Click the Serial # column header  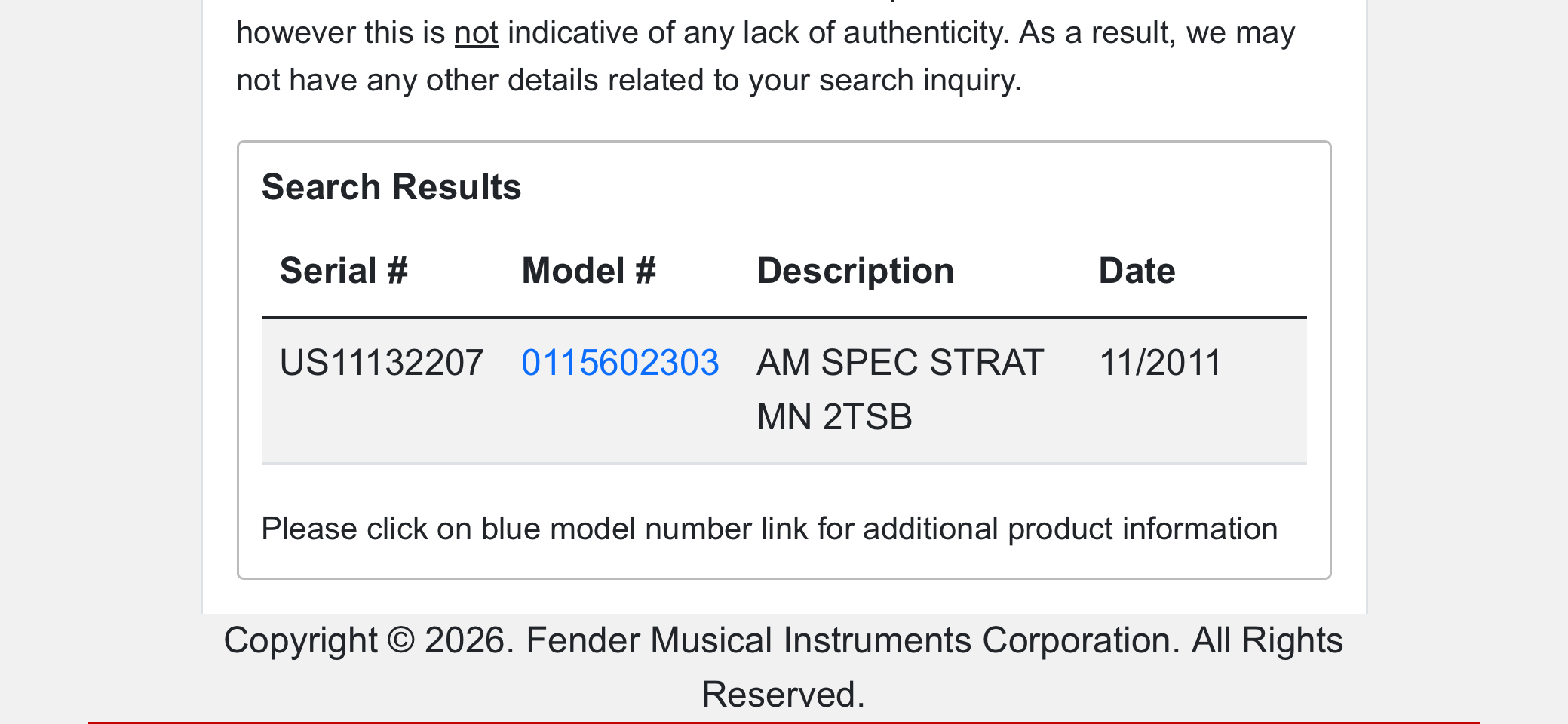click(x=343, y=271)
